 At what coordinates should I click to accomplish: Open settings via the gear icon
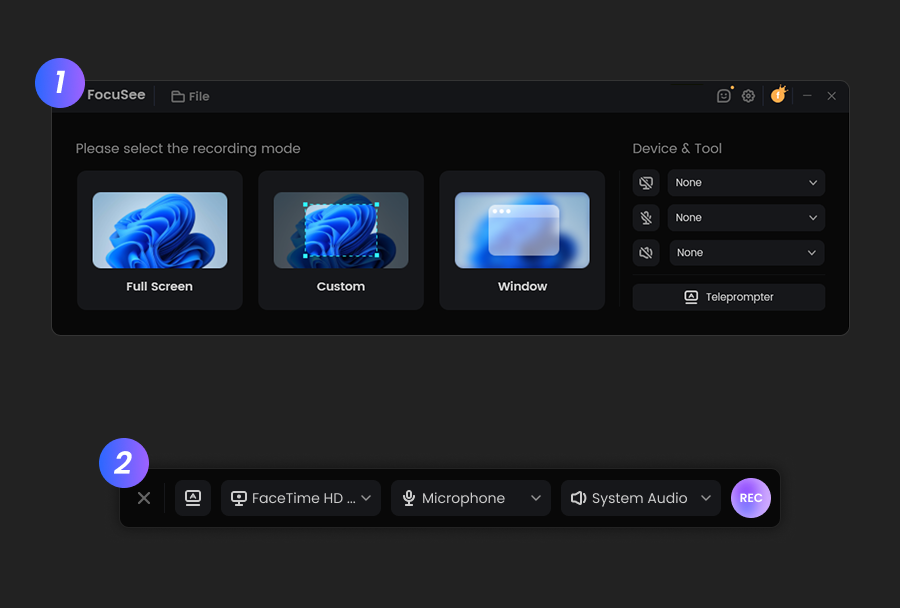(x=748, y=96)
